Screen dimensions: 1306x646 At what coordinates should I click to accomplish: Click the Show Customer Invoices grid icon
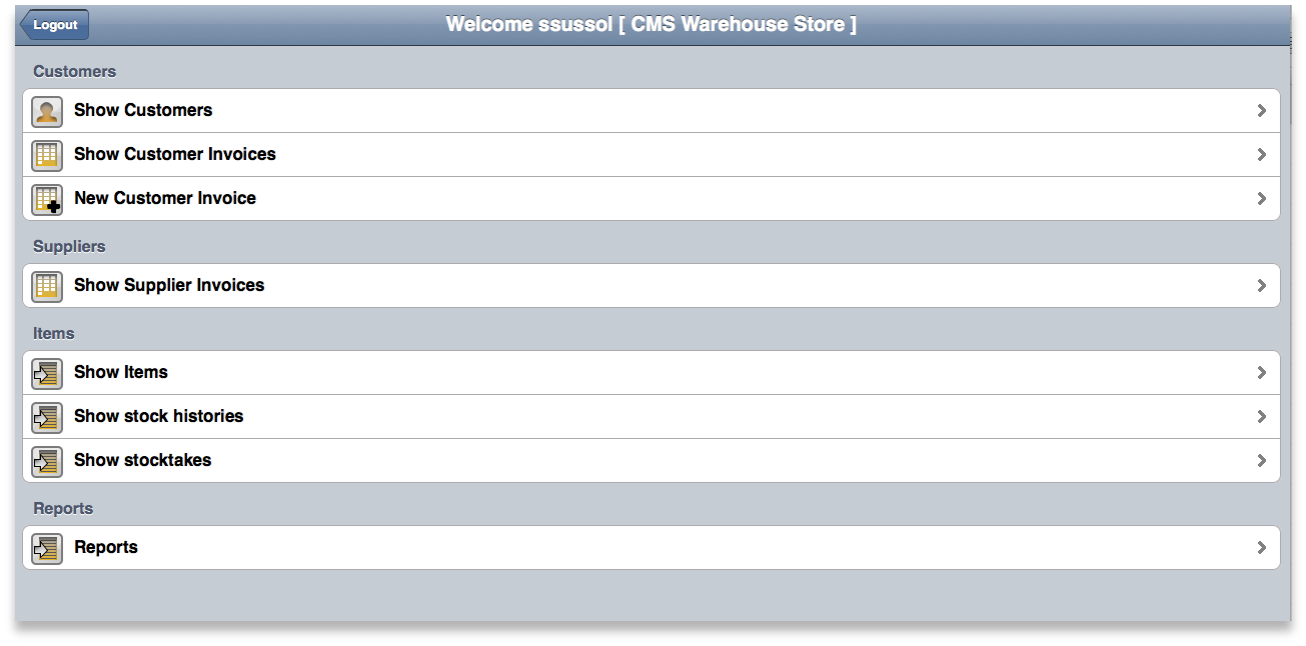coord(47,155)
